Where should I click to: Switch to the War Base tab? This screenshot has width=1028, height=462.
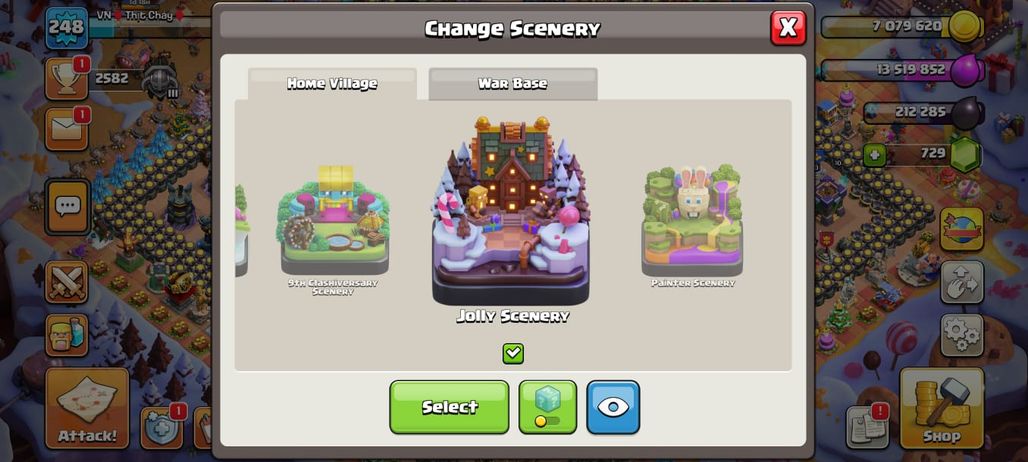tap(513, 84)
